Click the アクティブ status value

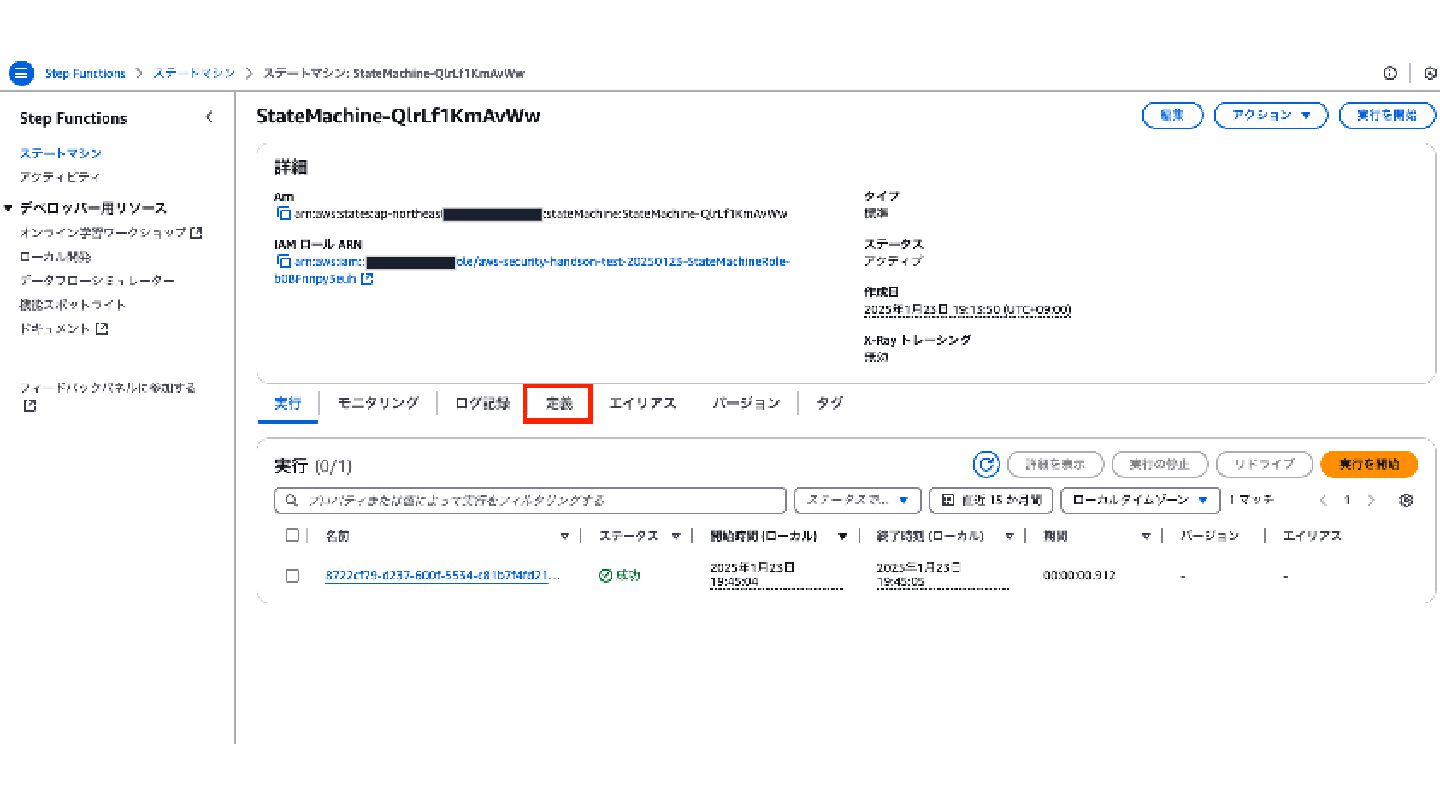coord(893,261)
